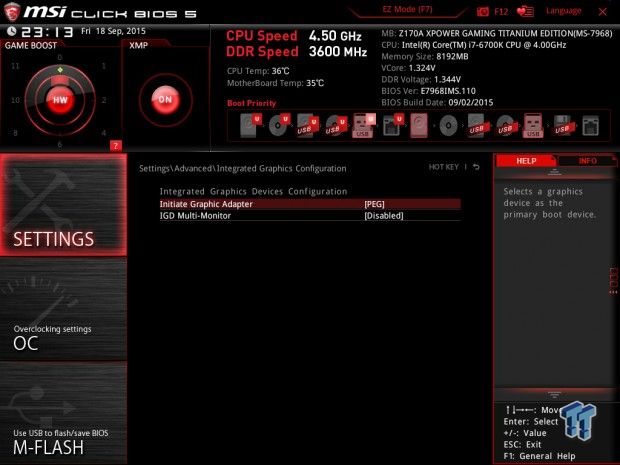The width and height of the screenshot is (620, 465).
Task: Select the UEFI USB CD/DVD boot icon
Action: tap(336, 126)
